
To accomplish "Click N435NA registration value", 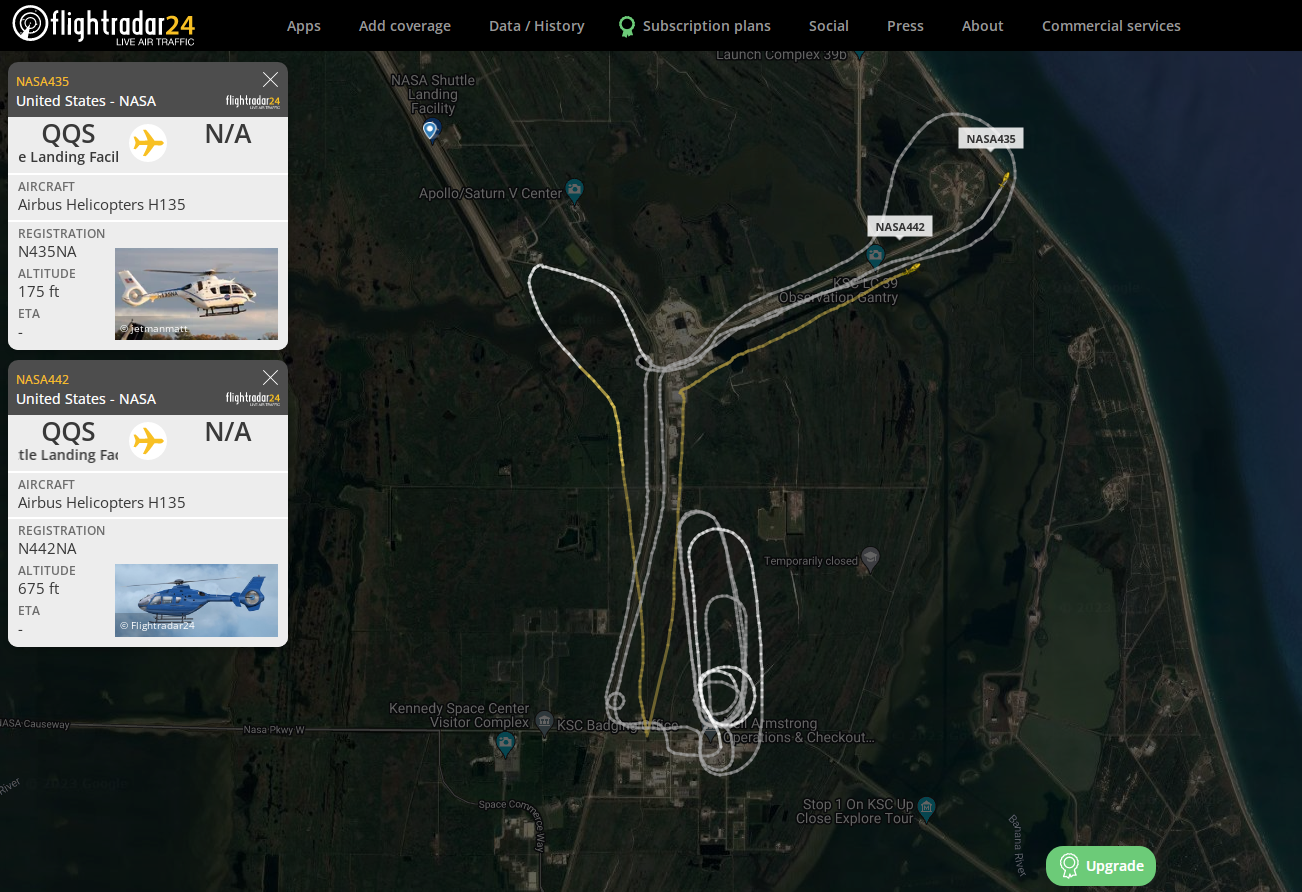I will (47, 252).
